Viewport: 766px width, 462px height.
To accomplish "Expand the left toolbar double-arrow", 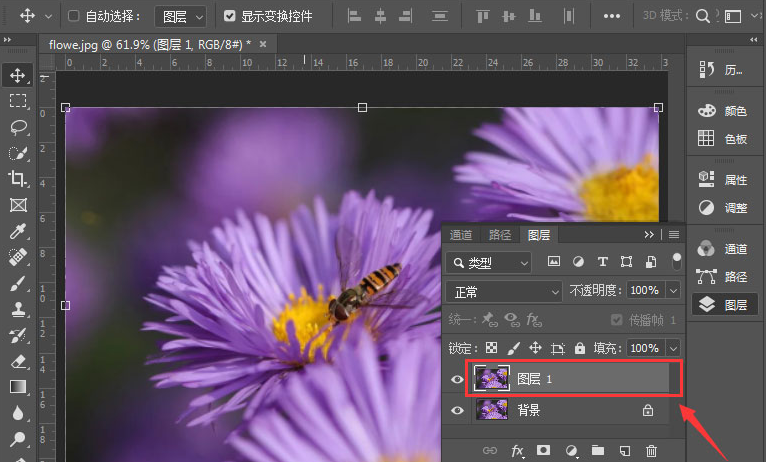I will pyautogui.click(x=7, y=40).
